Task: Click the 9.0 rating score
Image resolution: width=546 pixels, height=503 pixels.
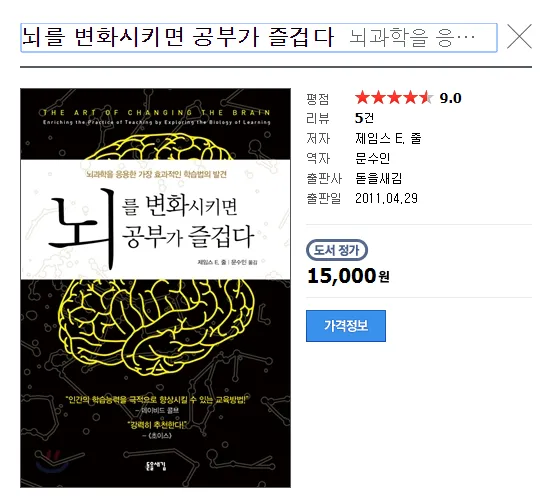Action: 450,99
